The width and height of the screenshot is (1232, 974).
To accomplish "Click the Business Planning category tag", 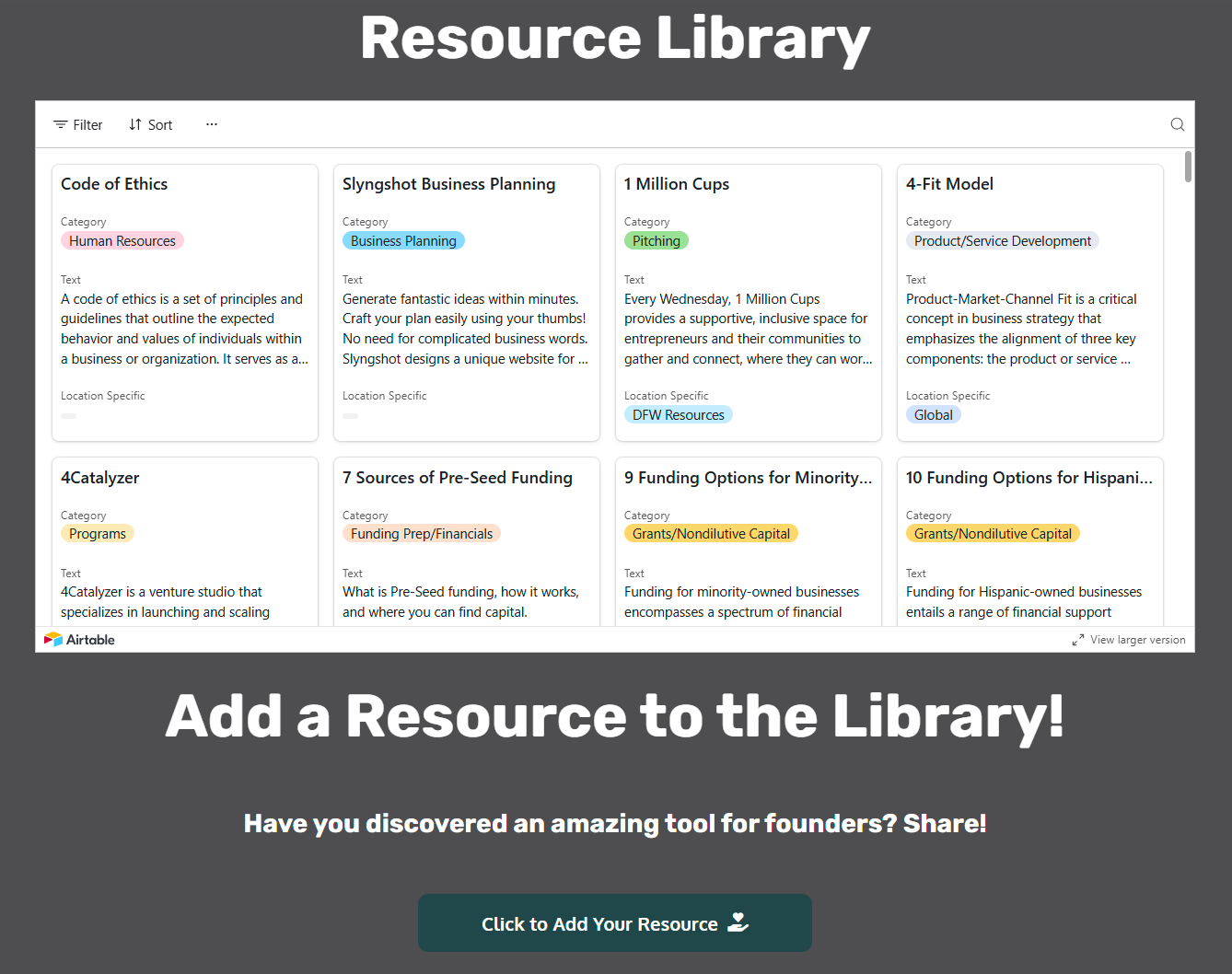I will pos(403,241).
